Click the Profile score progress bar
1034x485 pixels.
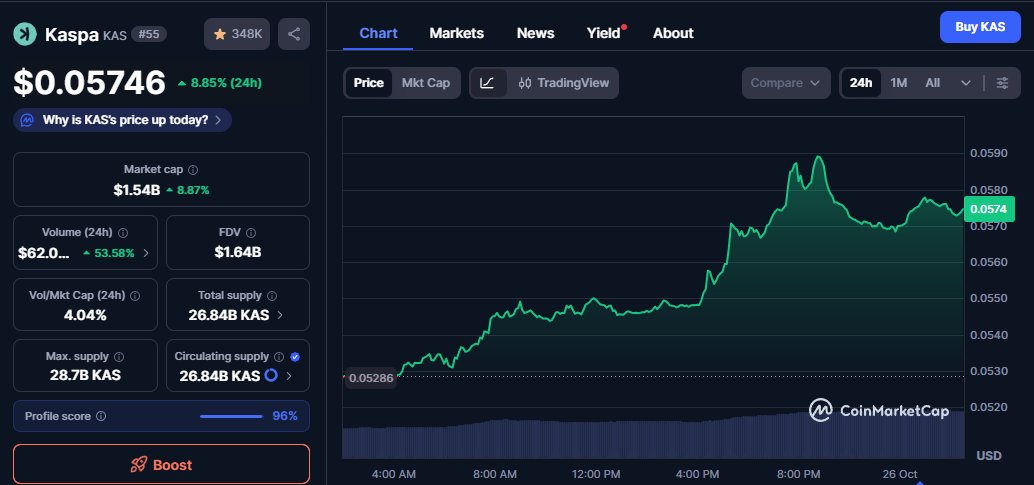click(x=231, y=416)
